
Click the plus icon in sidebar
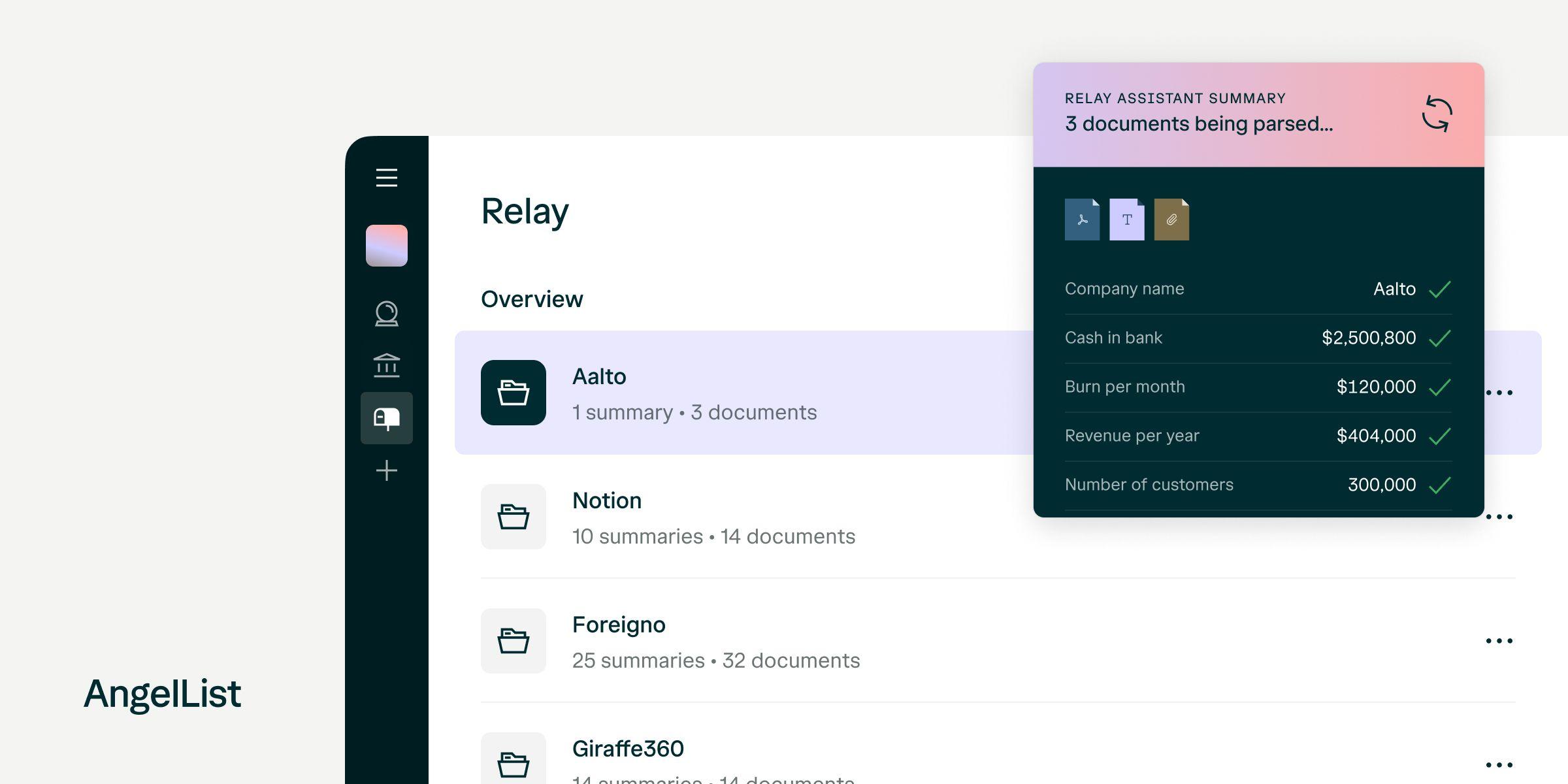pyautogui.click(x=386, y=470)
